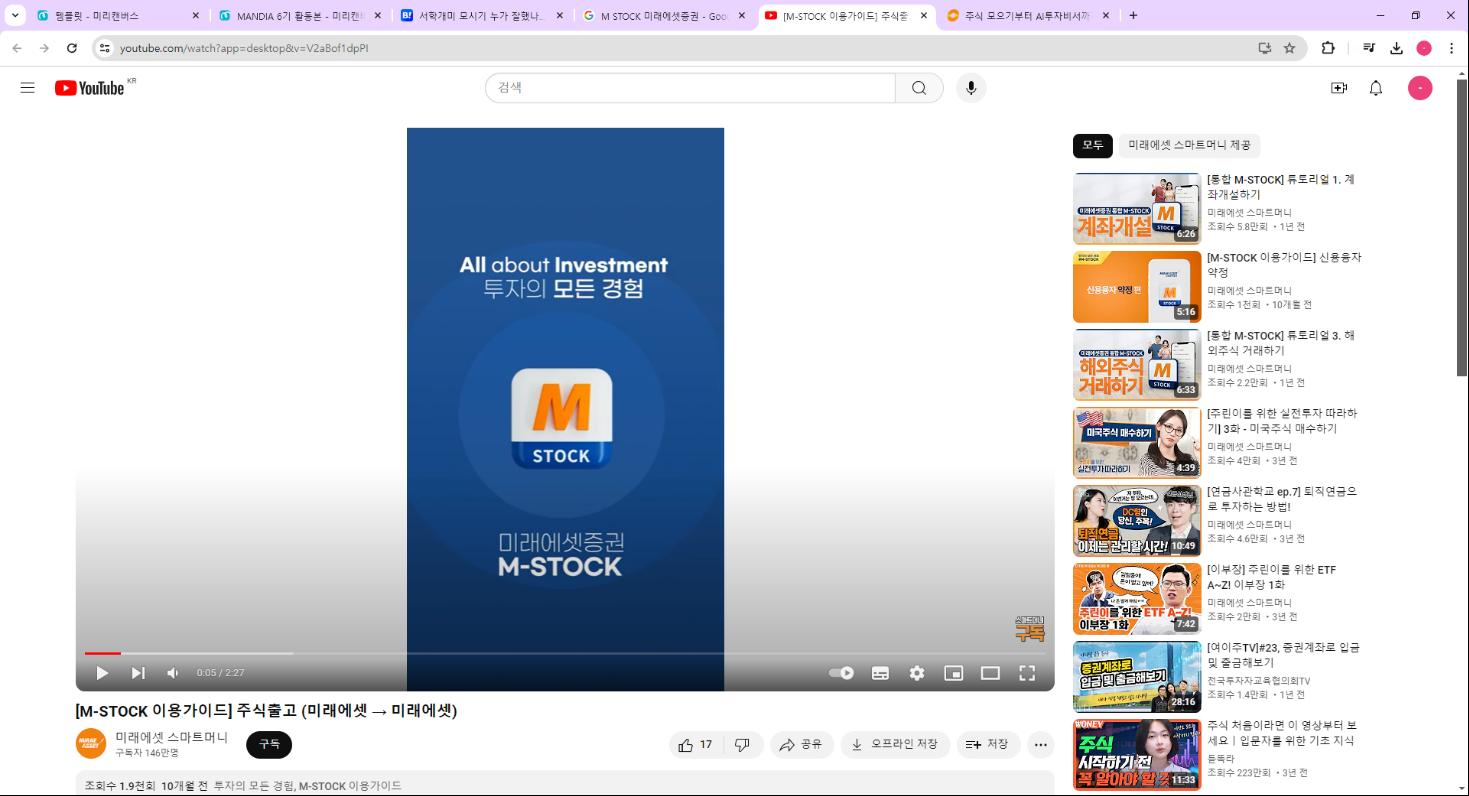Image resolution: width=1469 pixels, height=796 pixels.
Task: Open the create video icon
Action: (1339, 88)
